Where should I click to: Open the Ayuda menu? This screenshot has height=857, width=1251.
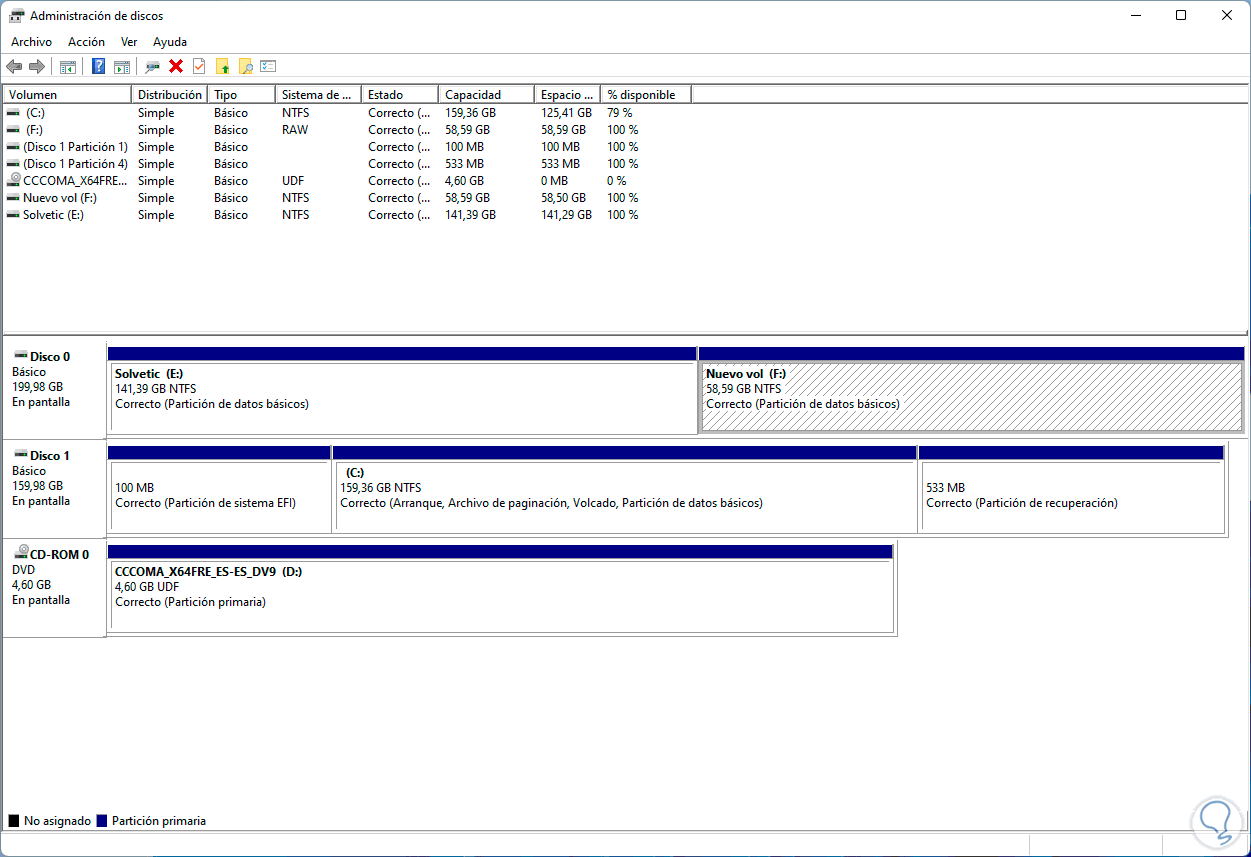(170, 42)
